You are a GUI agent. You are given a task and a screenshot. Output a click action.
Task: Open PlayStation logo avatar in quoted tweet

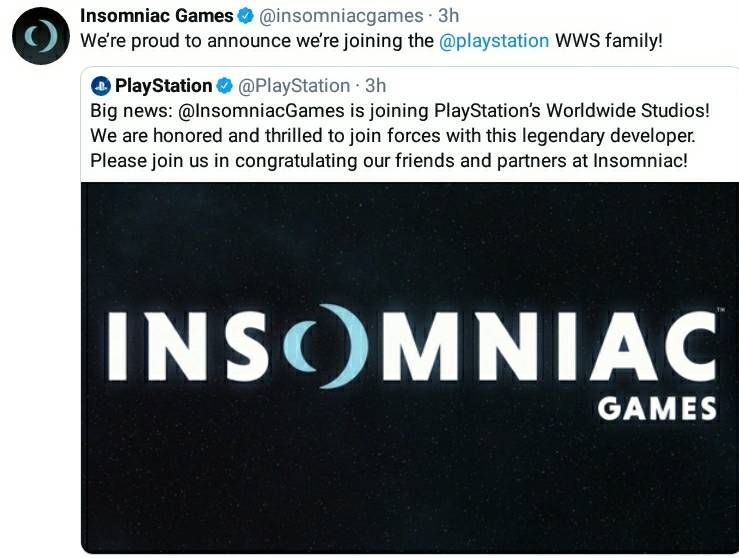tap(100, 86)
